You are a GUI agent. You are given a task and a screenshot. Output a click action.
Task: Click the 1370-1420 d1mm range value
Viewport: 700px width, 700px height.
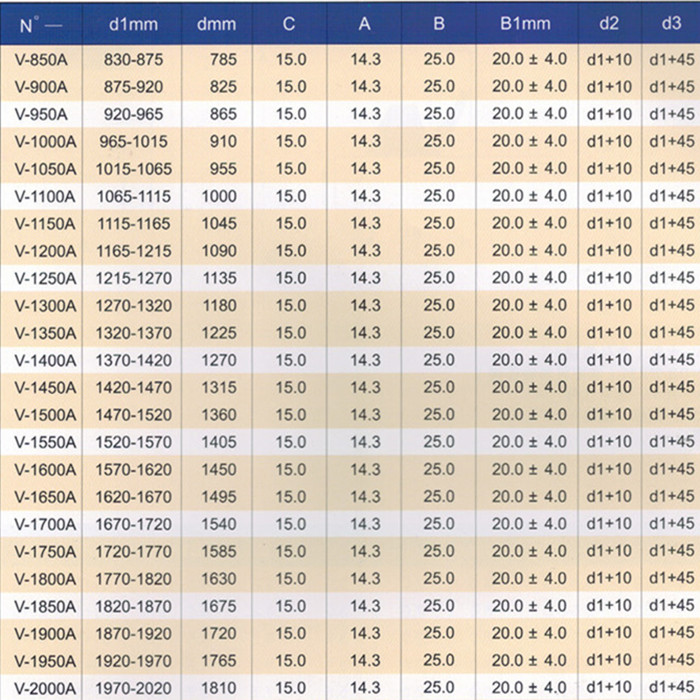(133, 360)
